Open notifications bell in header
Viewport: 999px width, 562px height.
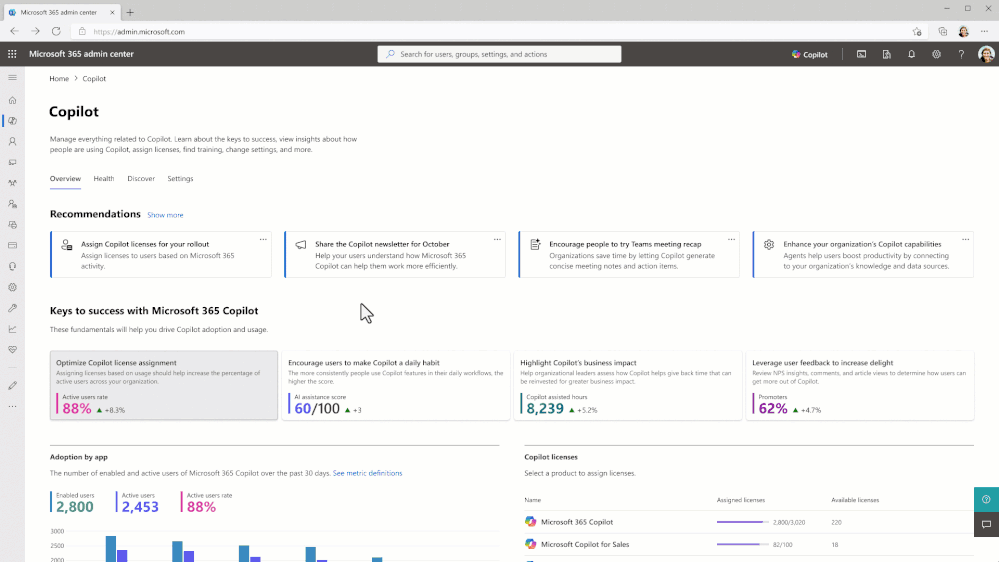pos(911,54)
